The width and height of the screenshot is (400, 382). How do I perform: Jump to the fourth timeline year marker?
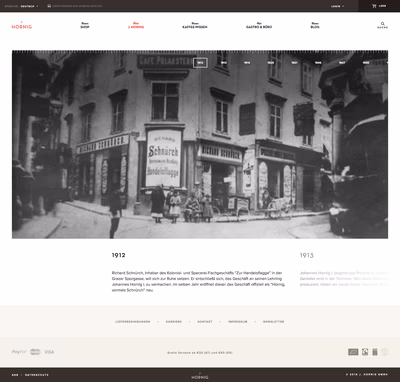pos(271,63)
